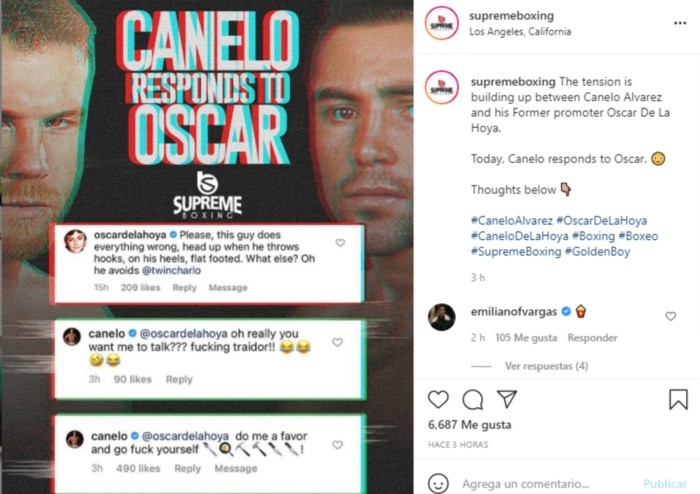700x494 pixels.
Task: Open the #GoldenBoy hashtag
Action: [x=597, y=251]
